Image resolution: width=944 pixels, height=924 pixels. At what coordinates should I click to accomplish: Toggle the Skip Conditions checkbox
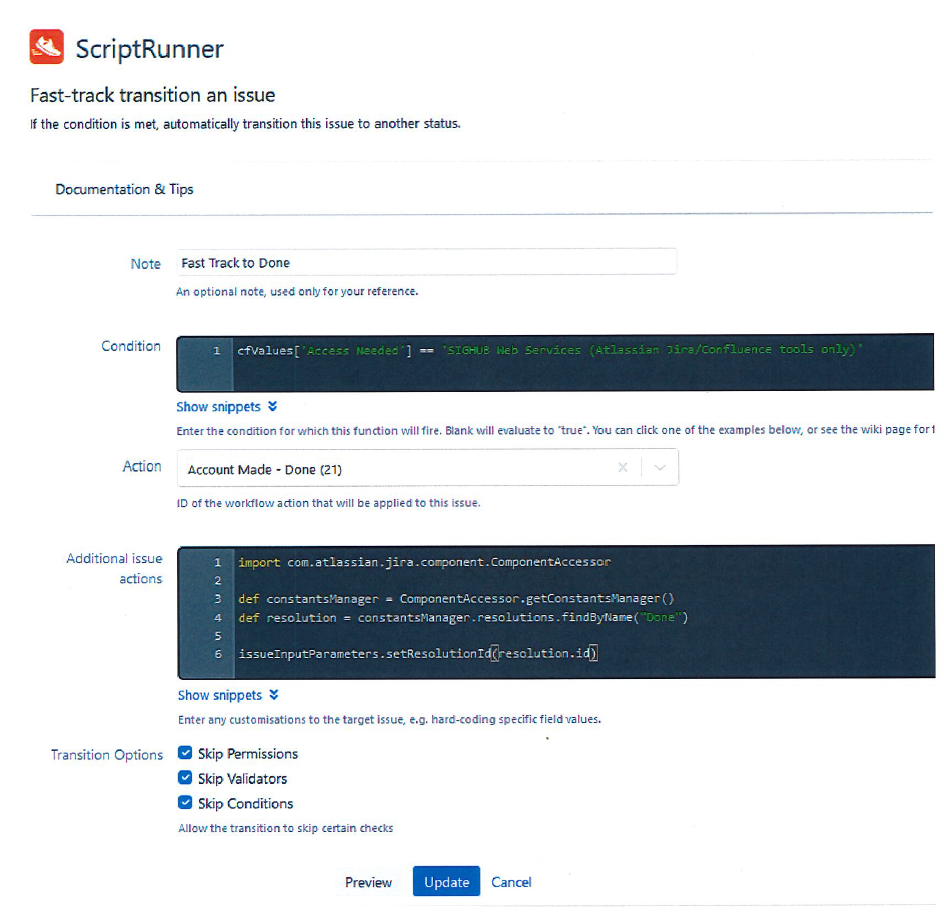pos(185,802)
